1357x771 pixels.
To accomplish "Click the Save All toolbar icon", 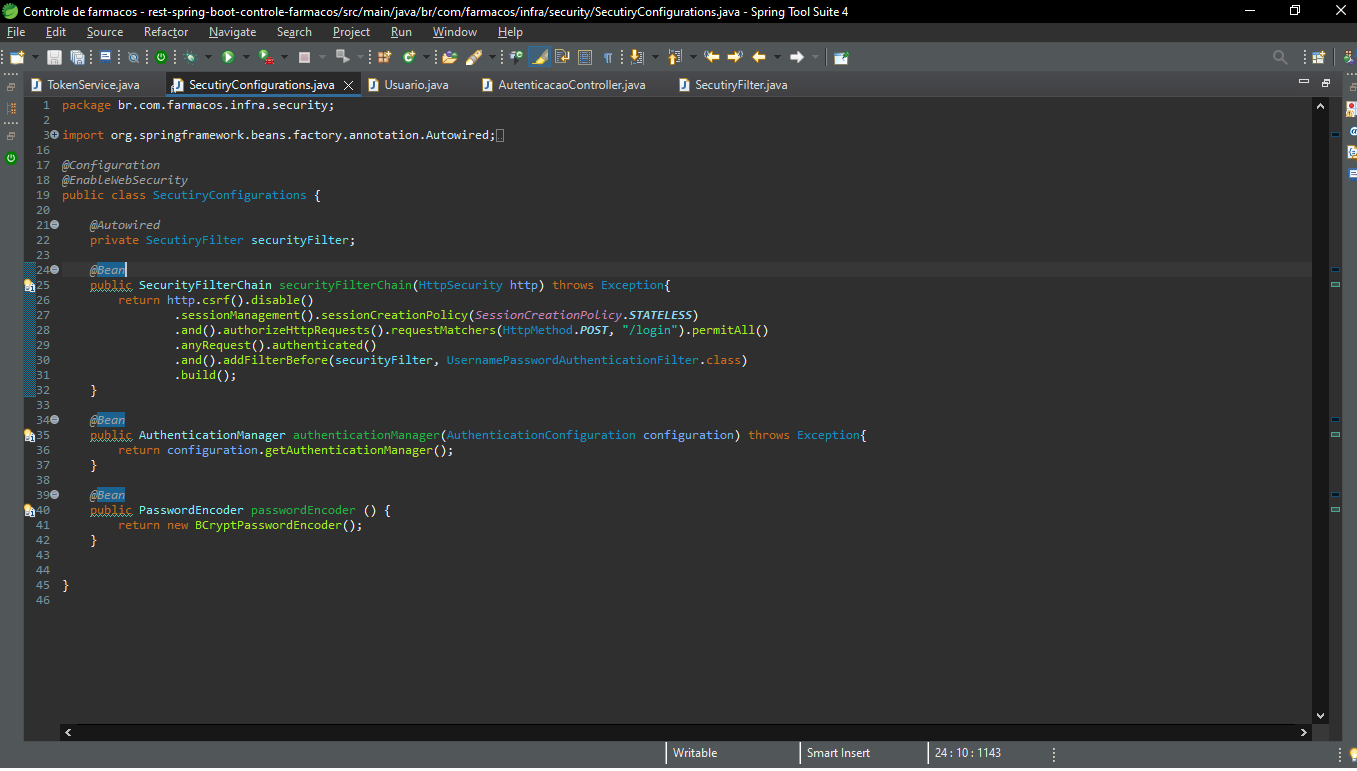I will click(x=77, y=57).
